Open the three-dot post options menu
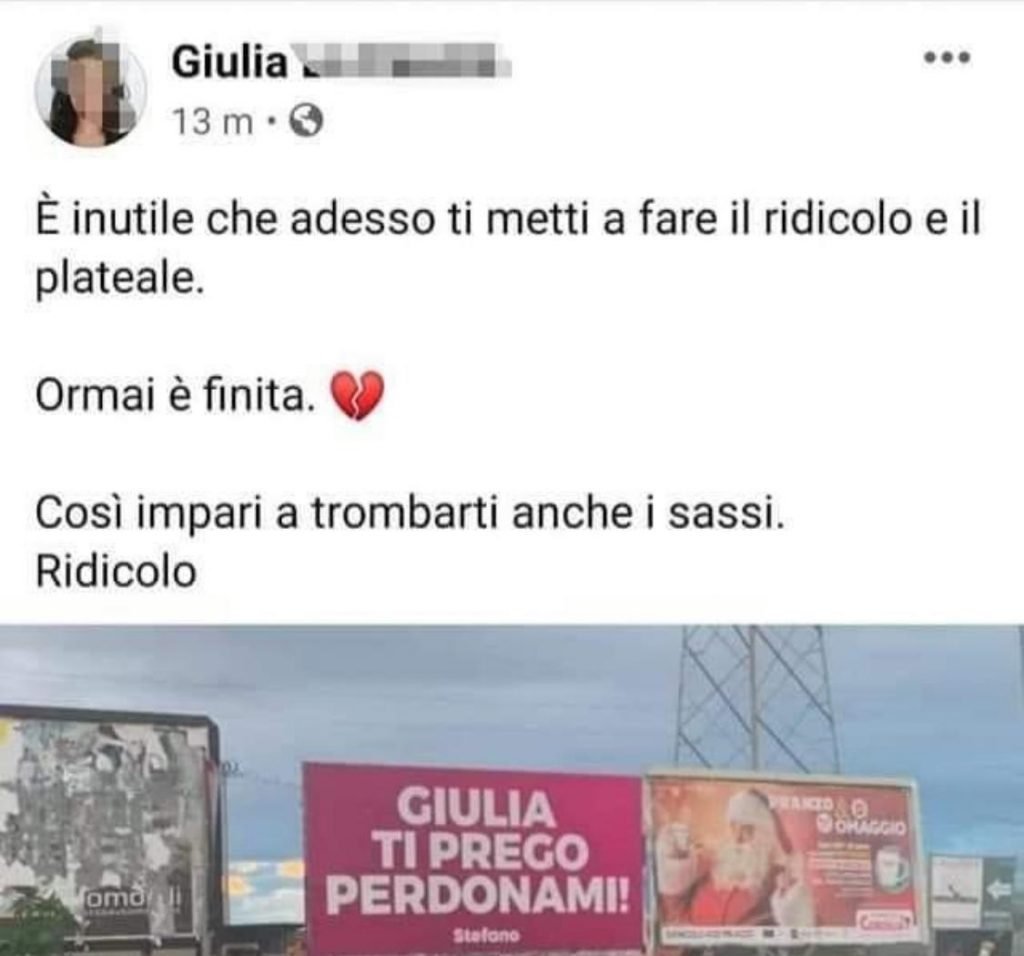This screenshot has height=956, width=1024. click(x=948, y=58)
